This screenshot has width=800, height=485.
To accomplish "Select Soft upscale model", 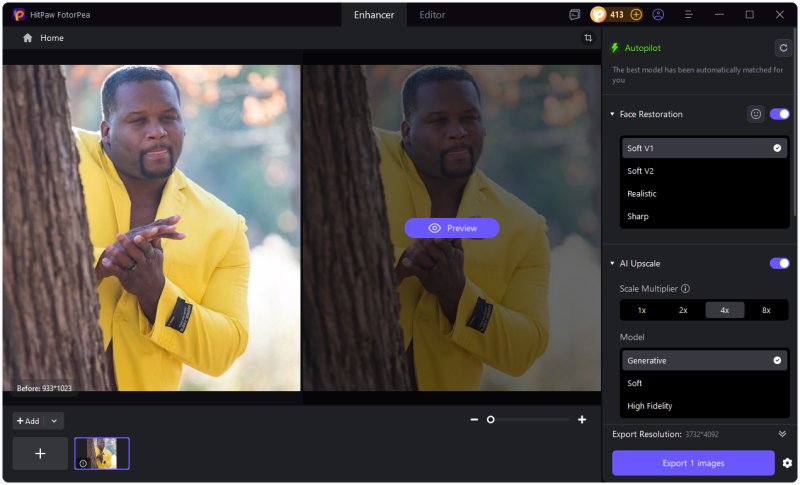I will tap(704, 383).
